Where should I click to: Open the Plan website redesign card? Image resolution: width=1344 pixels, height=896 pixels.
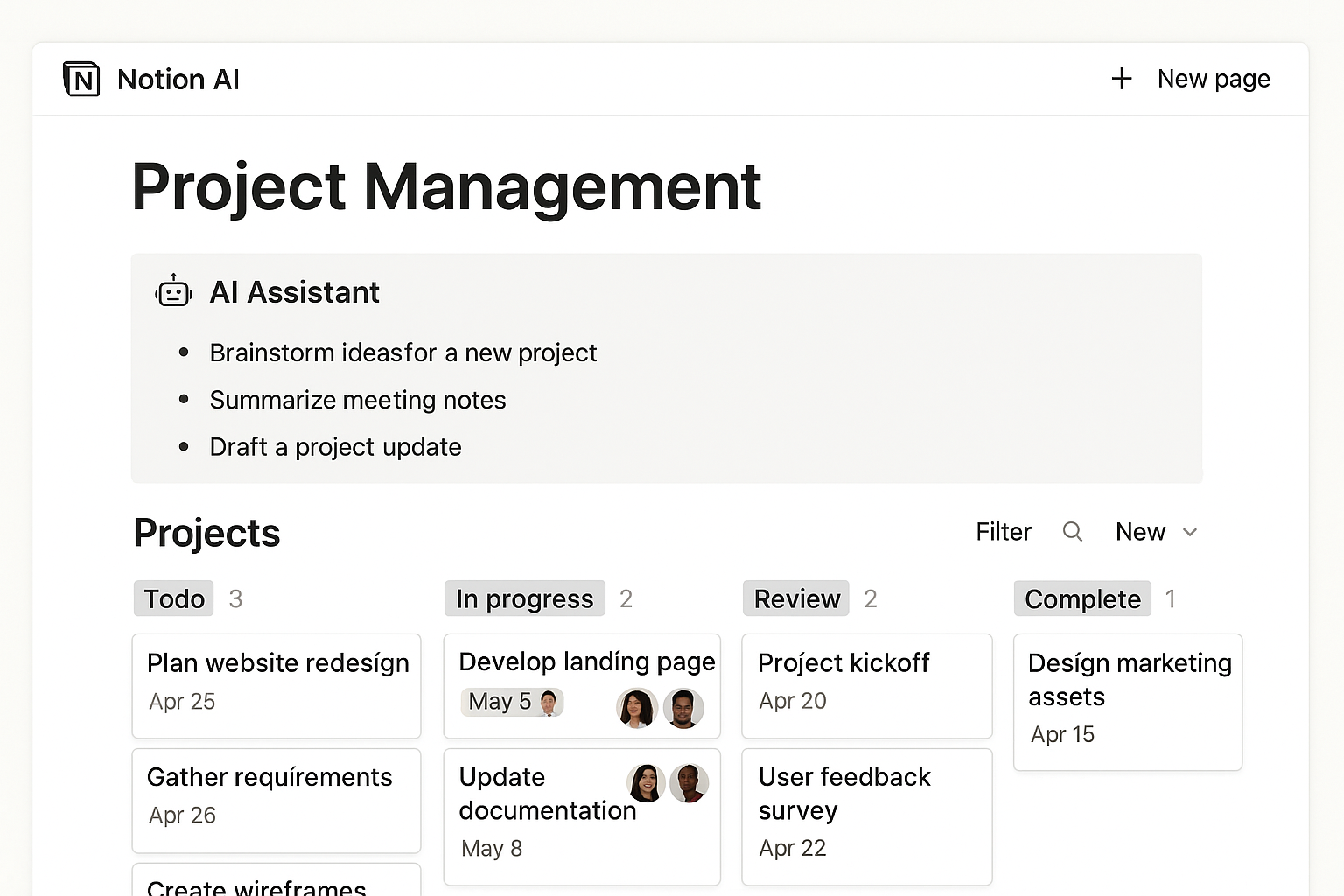pos(276,685)
